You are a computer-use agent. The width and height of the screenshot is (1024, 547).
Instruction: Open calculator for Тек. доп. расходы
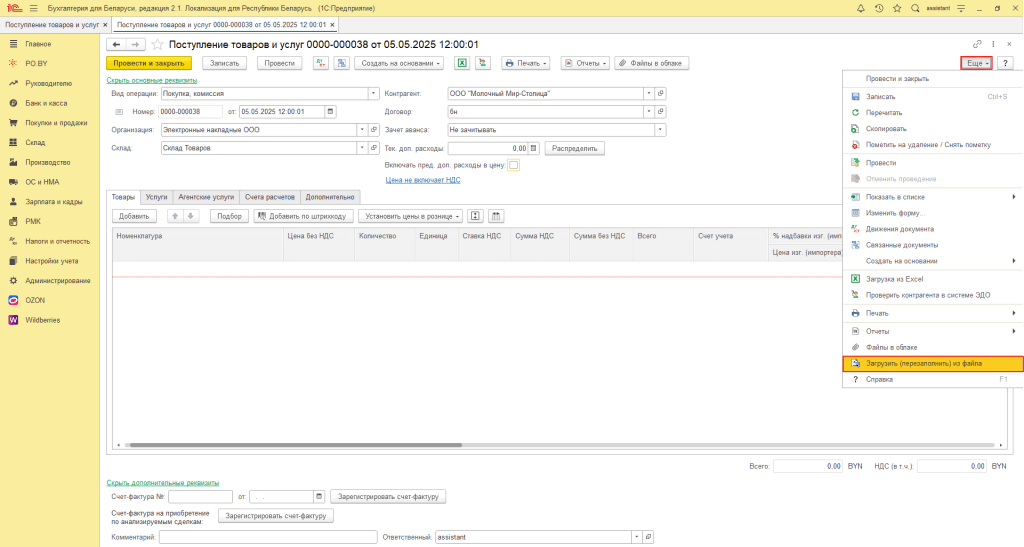[534, 148]
